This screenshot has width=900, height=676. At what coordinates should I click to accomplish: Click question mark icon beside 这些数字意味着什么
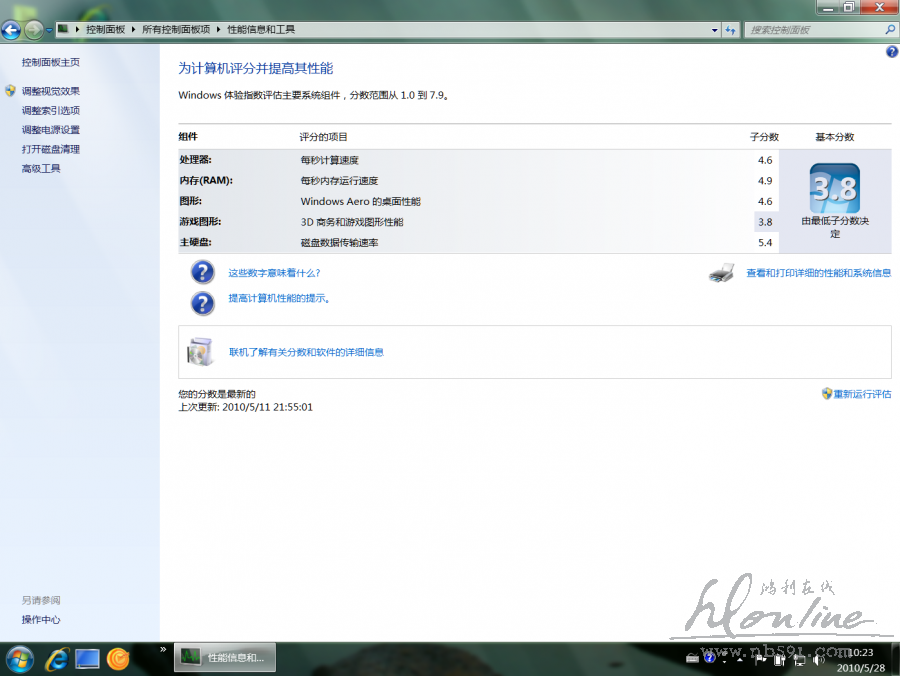point(202,272)
